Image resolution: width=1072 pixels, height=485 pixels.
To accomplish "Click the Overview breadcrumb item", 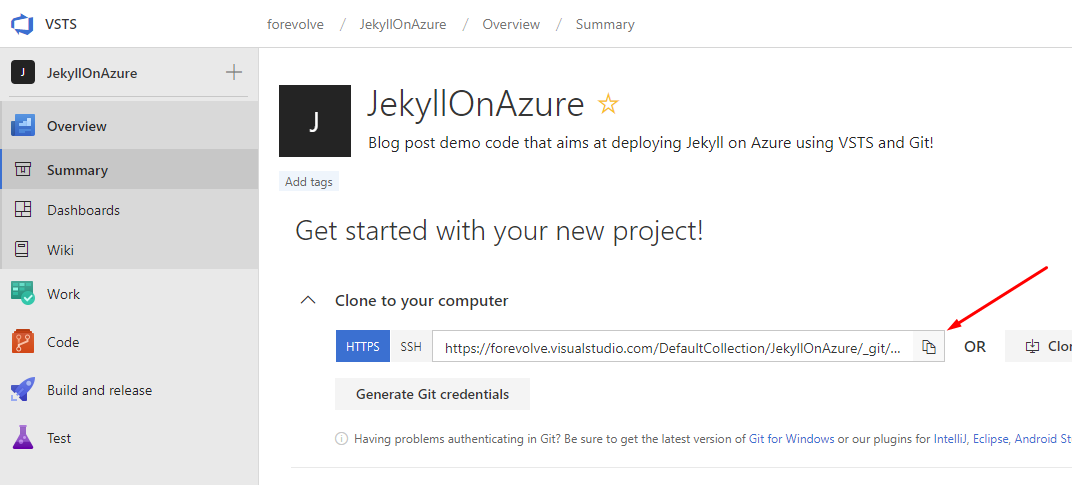I will tap(511, 25).
